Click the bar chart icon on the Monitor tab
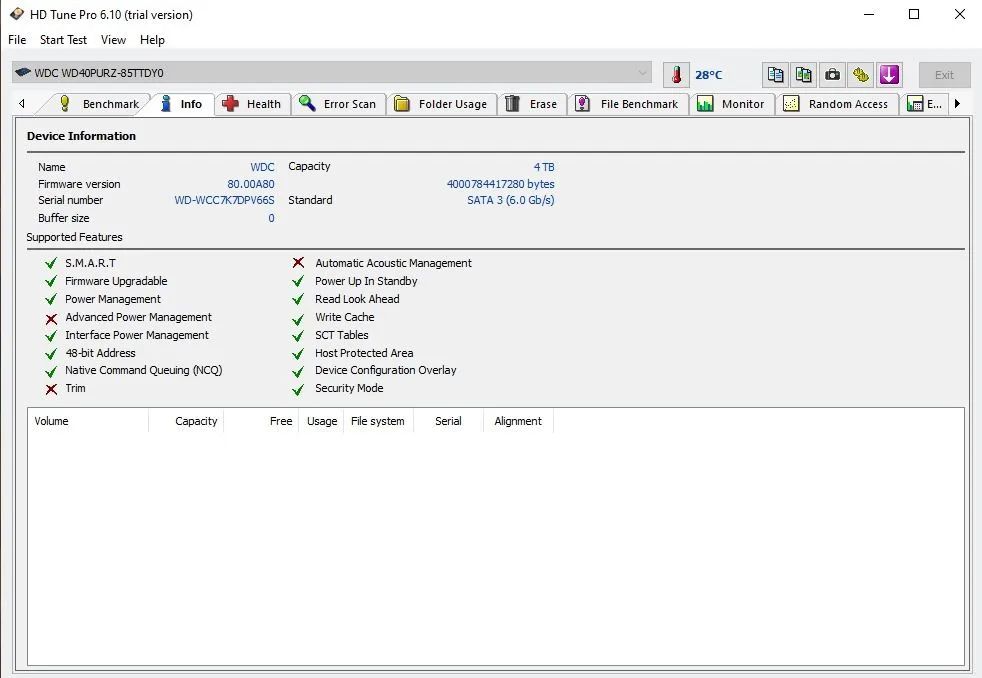Image resolution: width=982 pixels, height=678 pixels. 705,103
